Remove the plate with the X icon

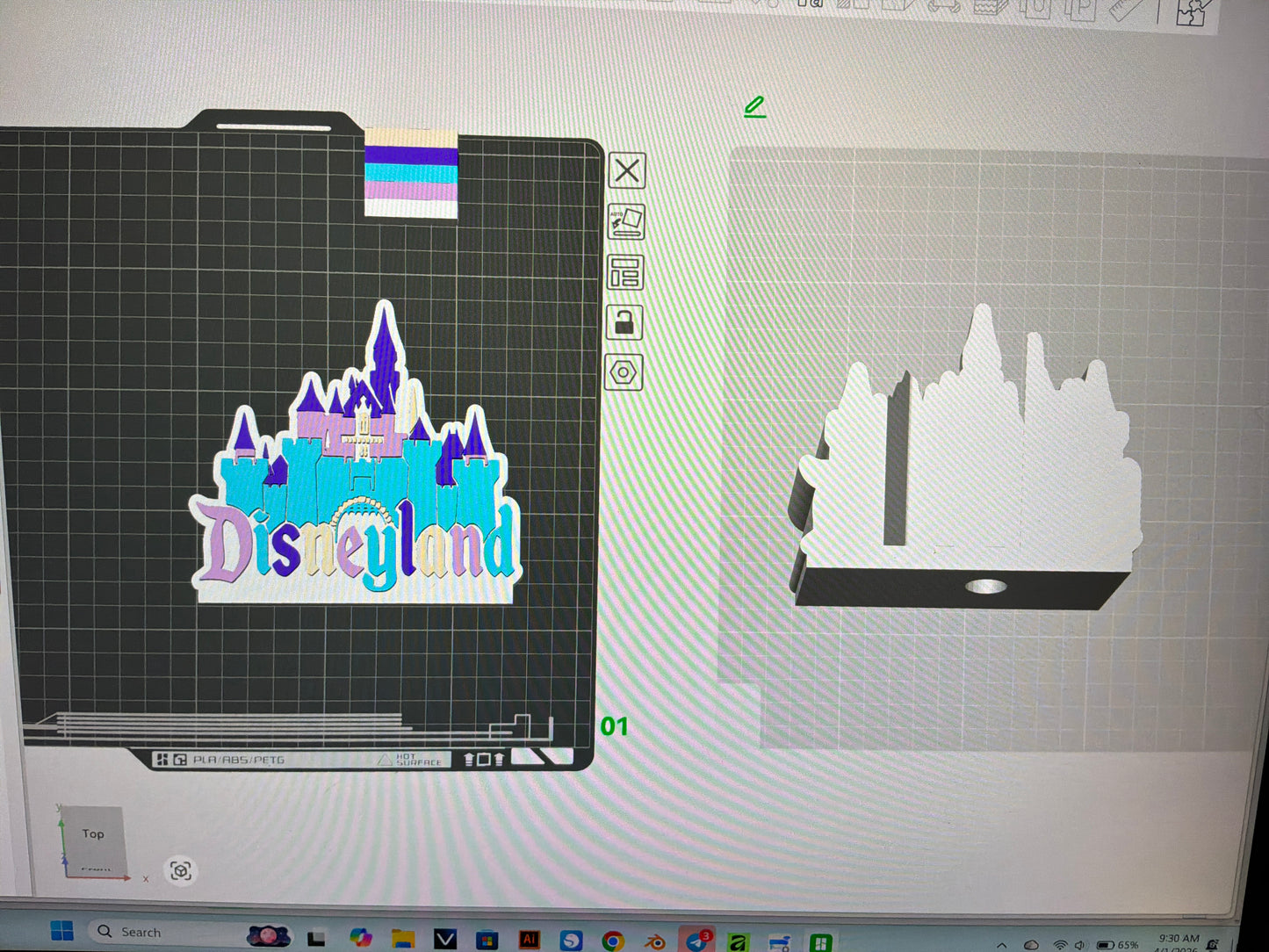point(627,170)
